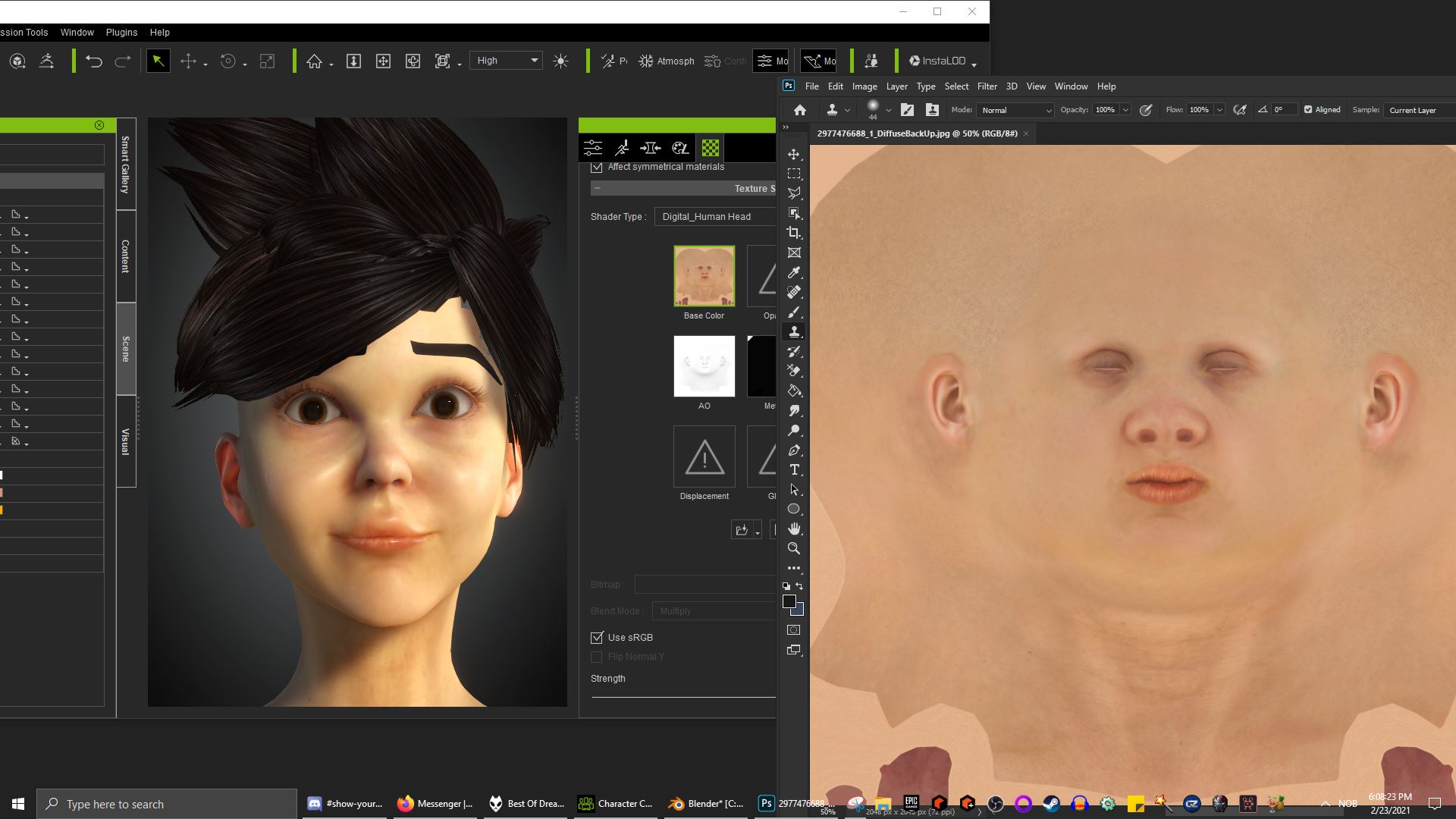The width and height of the screenshot is (1456, 819).
Task: Open Plugins menu in Character Creator
Action: pyautogui.click(x=121, y=33)
